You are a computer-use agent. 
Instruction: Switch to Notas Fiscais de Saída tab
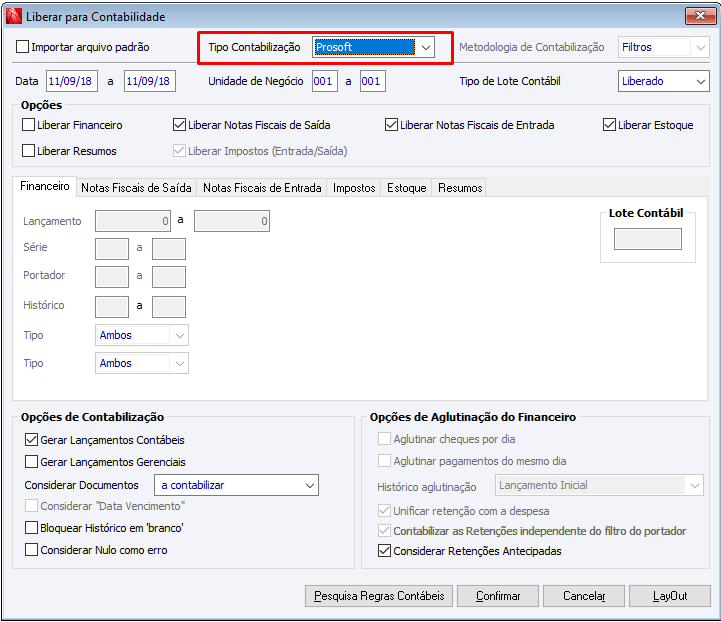coord(136,188)
